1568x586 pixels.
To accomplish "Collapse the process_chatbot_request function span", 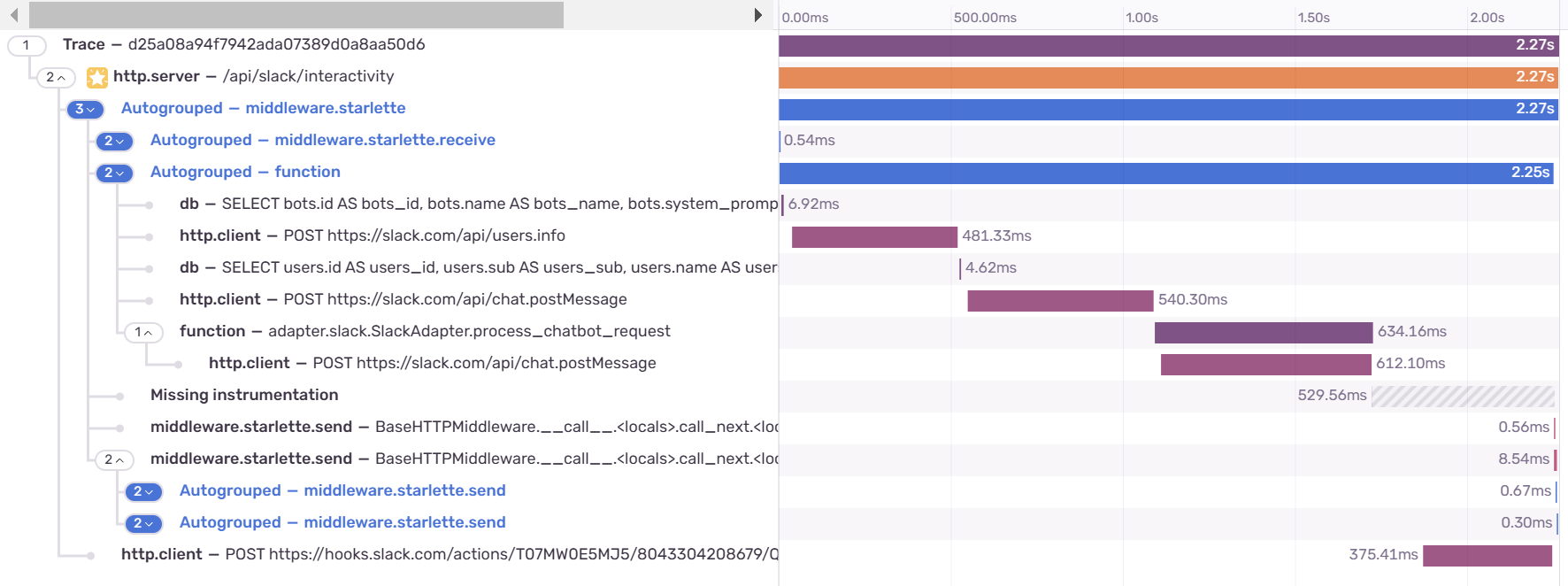I will point(143,332).
